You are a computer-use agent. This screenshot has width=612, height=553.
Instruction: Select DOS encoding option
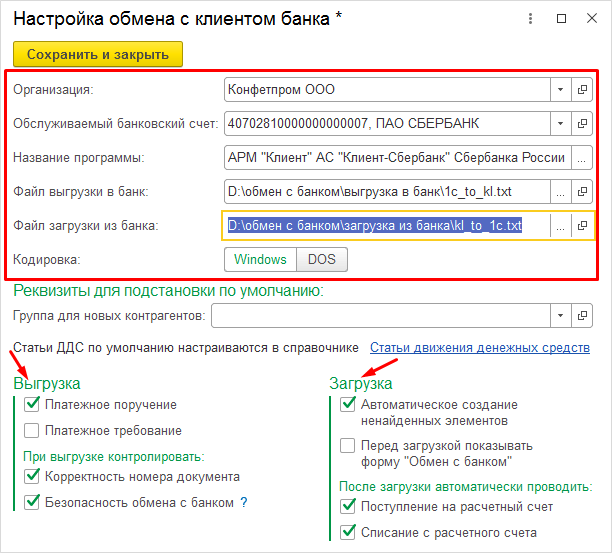pyautogui.click(x=321, y=260)
